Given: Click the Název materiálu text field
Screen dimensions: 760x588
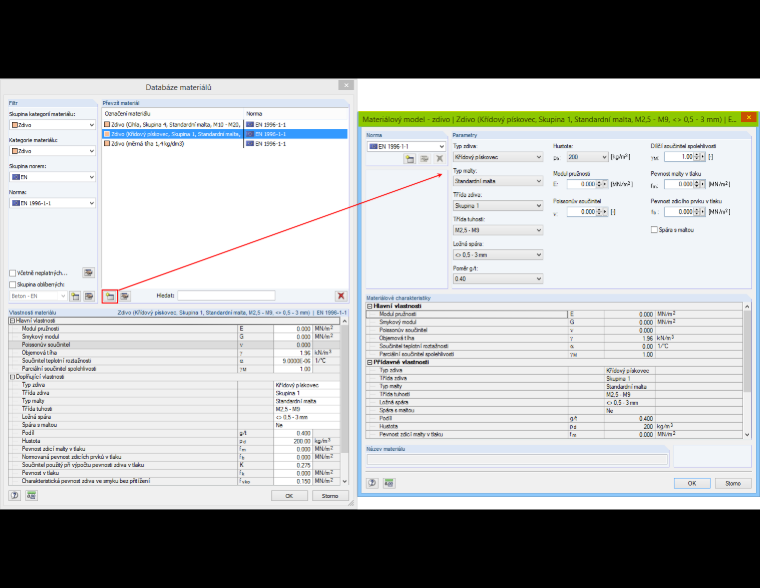Looking at the screenshot, I should tap(517, 460).
